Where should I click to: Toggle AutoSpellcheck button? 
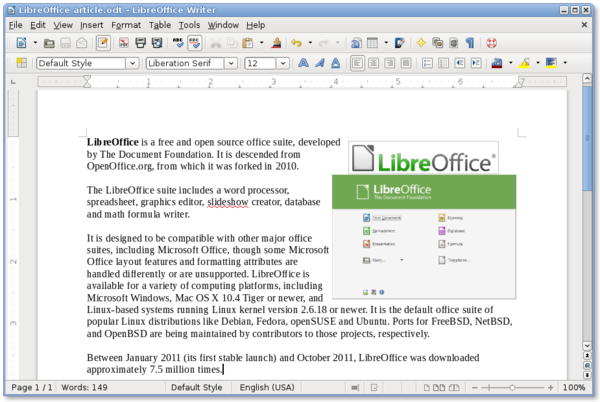[x=194, y=43]
